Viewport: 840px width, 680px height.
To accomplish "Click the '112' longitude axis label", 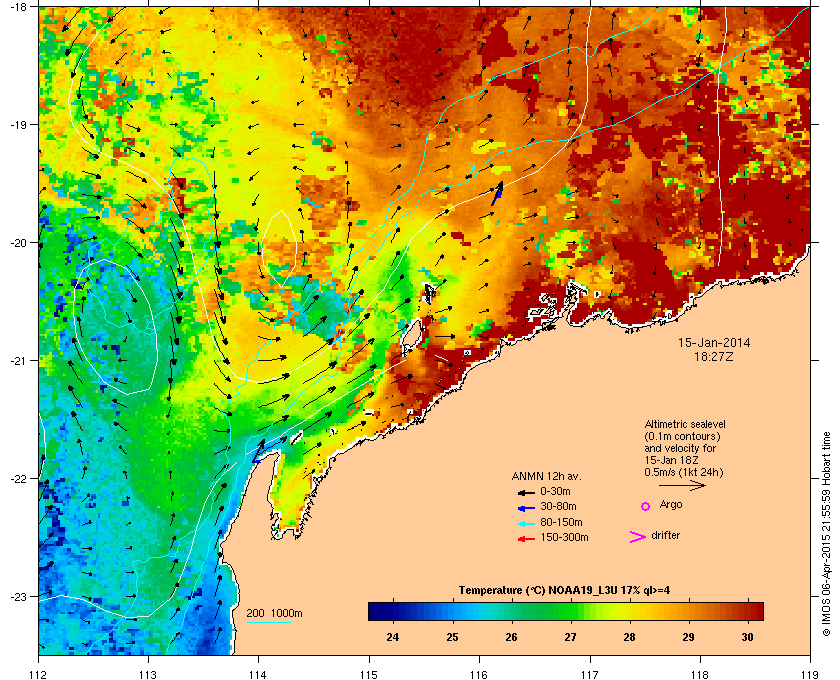I will (39, 674).
